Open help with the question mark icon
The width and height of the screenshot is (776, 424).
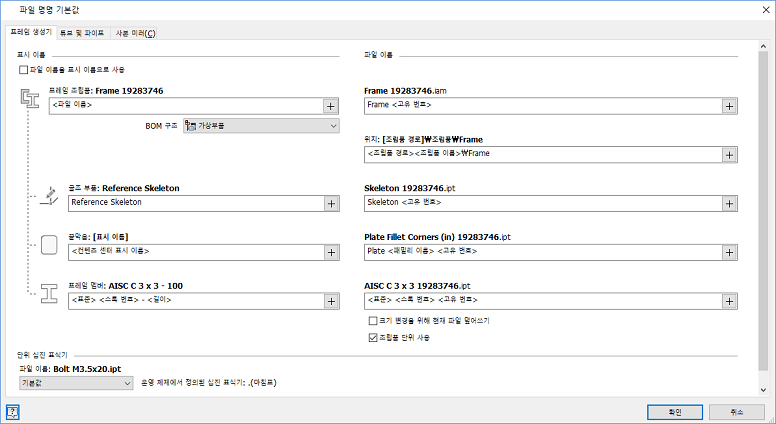tap(13, 411)
